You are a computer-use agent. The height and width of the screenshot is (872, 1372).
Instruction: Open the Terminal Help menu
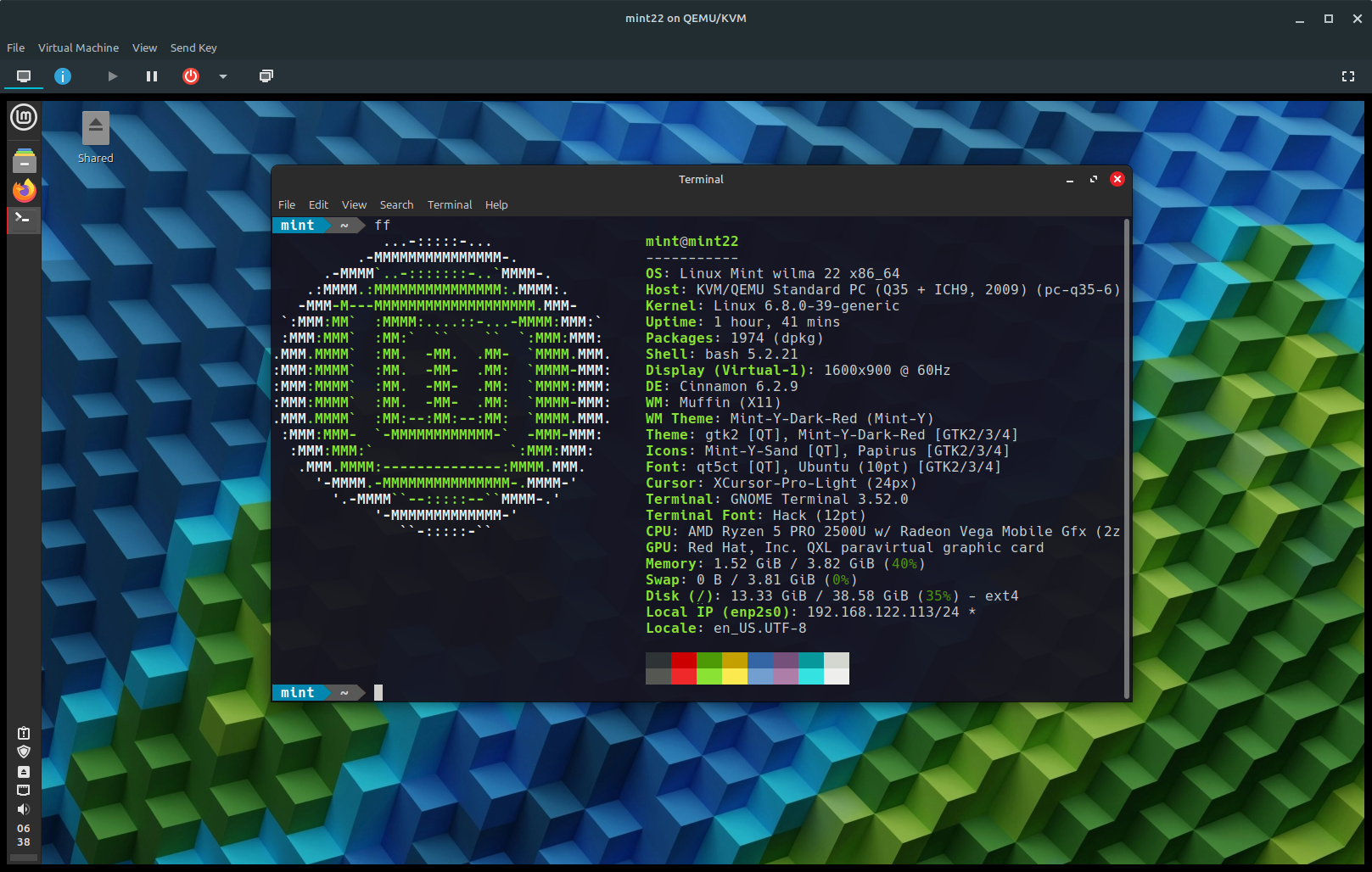[496, 204]
